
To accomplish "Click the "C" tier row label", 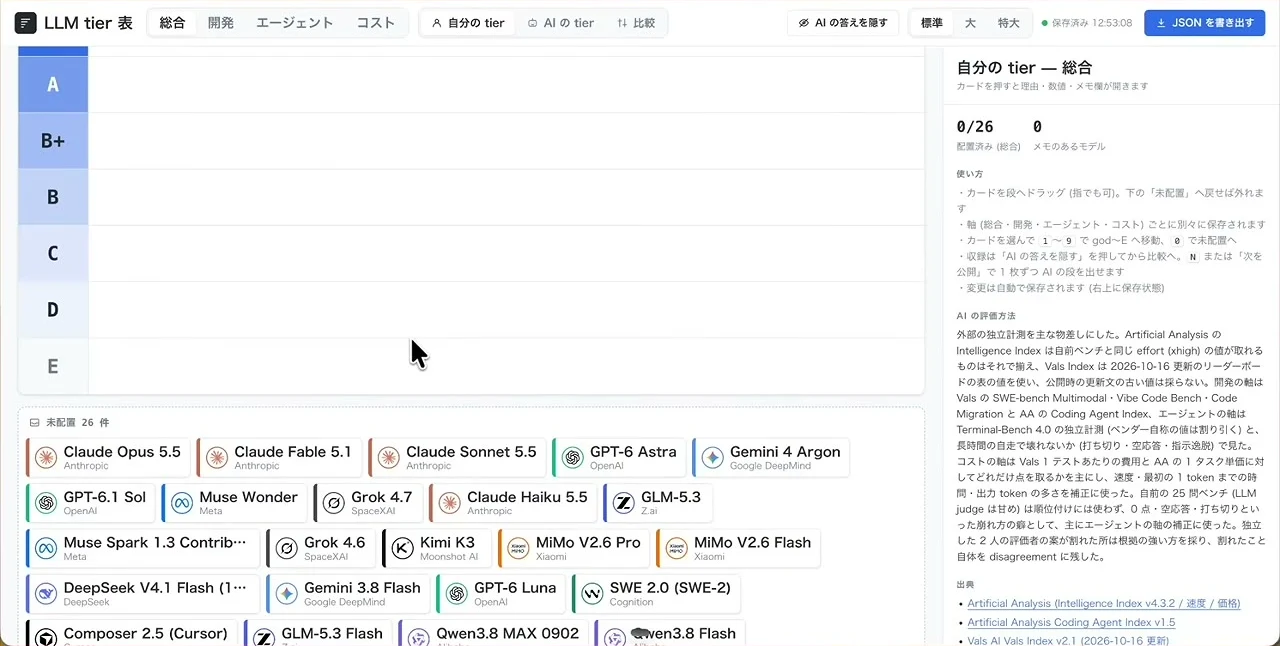I will click(53, 254).
